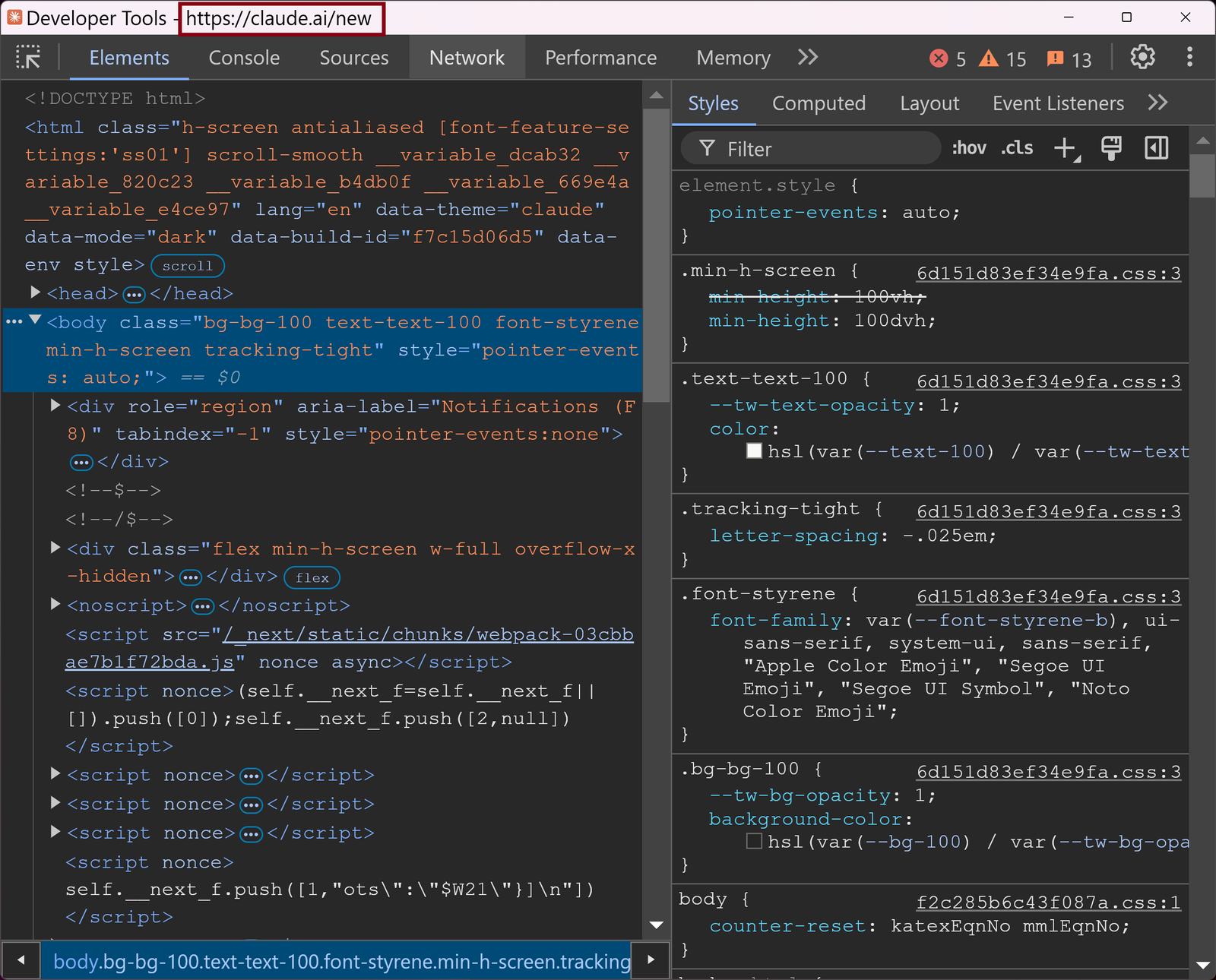The width and height of the screenshot is (1216, 980).
Task: Toggle .cls class editor panel
Action: (1017, 148)
